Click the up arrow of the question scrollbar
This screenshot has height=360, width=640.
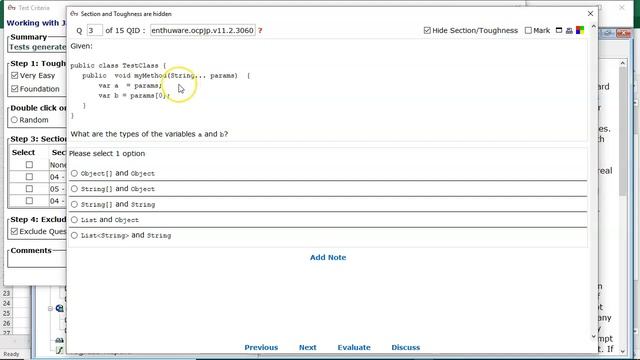594,26
